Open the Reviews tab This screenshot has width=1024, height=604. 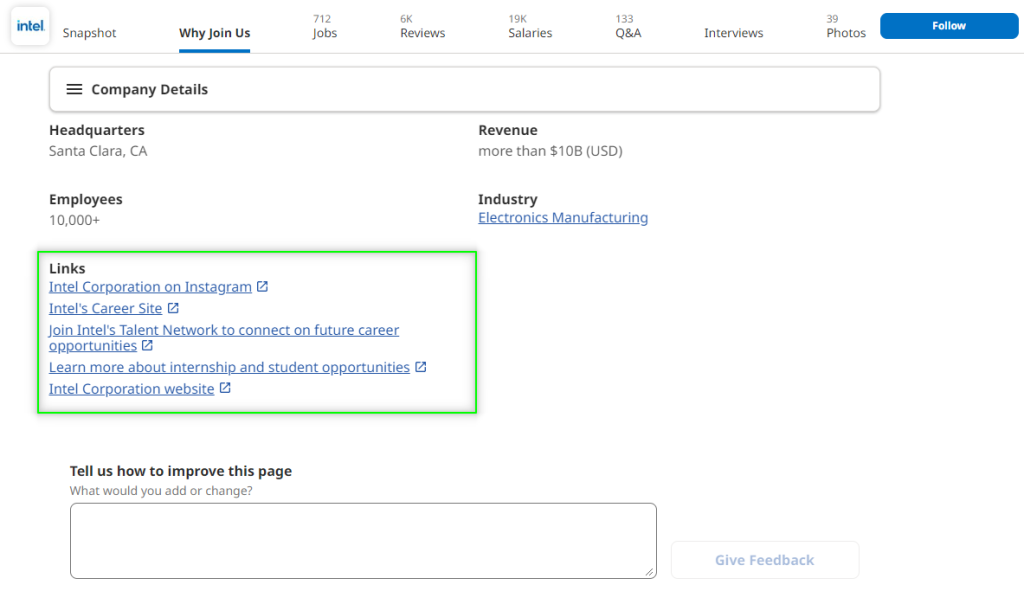pos(422,27)
